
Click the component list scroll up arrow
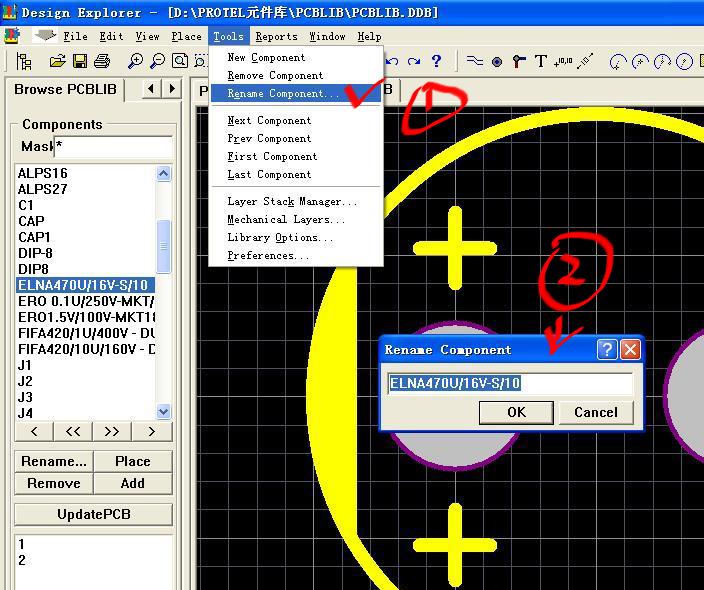163,174
